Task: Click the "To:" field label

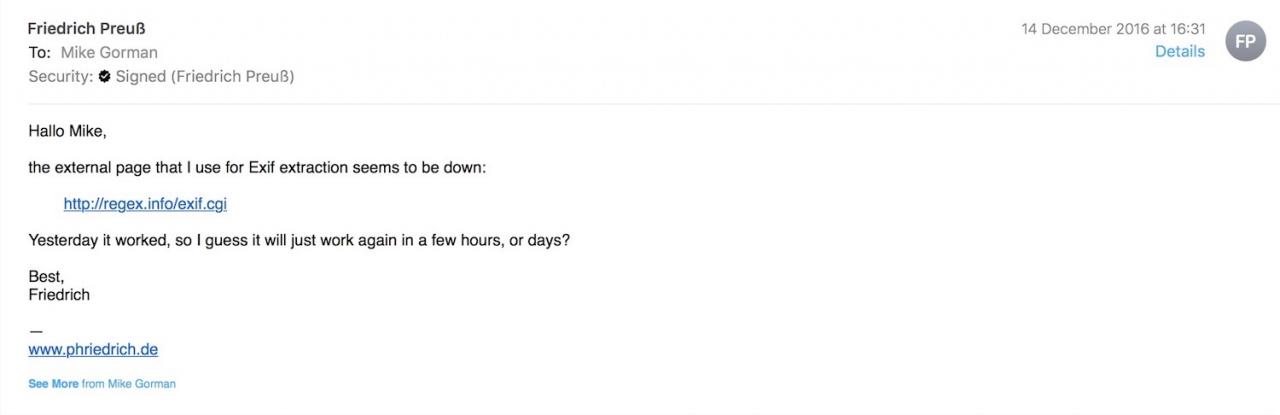Action: [39, 52]
